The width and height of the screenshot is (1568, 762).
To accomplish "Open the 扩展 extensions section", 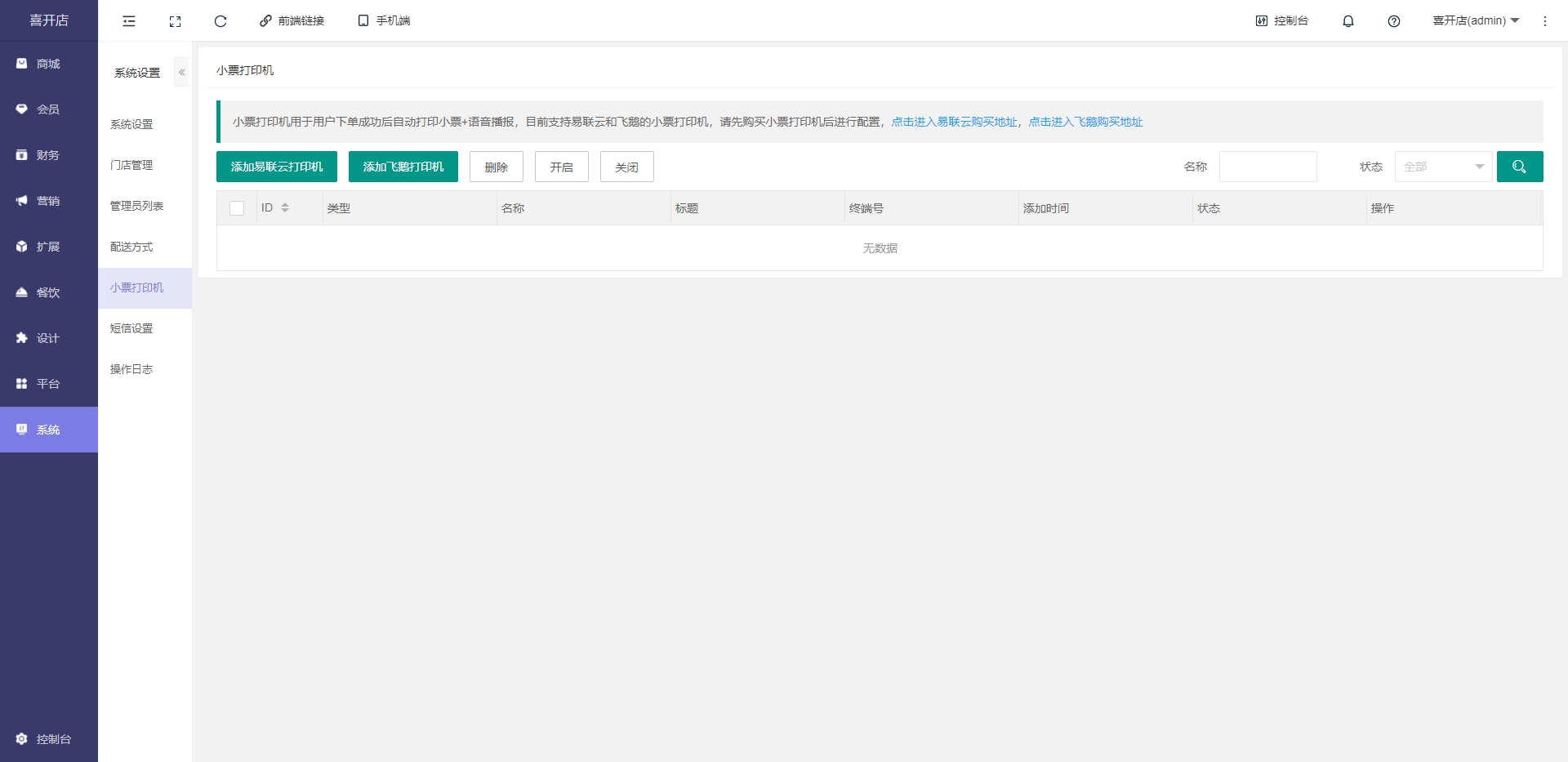I will (x=49, y=247).
